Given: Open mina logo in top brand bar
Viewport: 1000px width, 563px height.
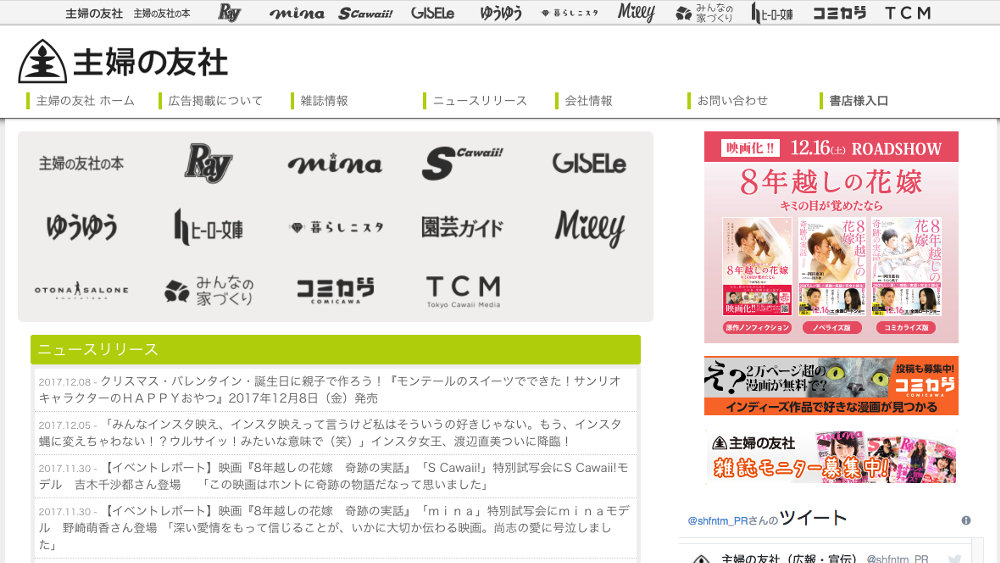Looking at the screenshot, I should tap(297, 13).
